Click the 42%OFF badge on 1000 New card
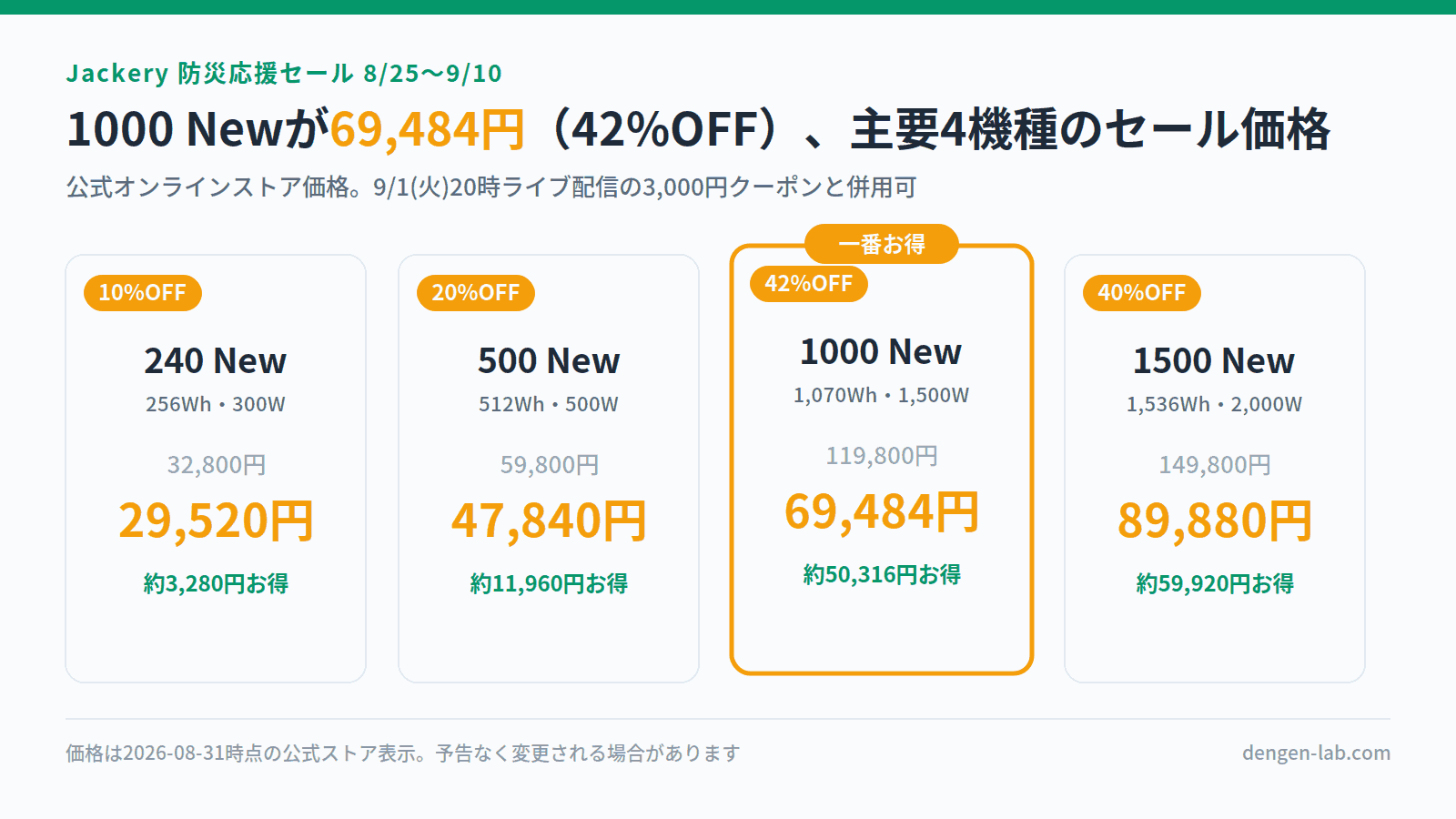1456x819 pixels. (x=809, y=284)
